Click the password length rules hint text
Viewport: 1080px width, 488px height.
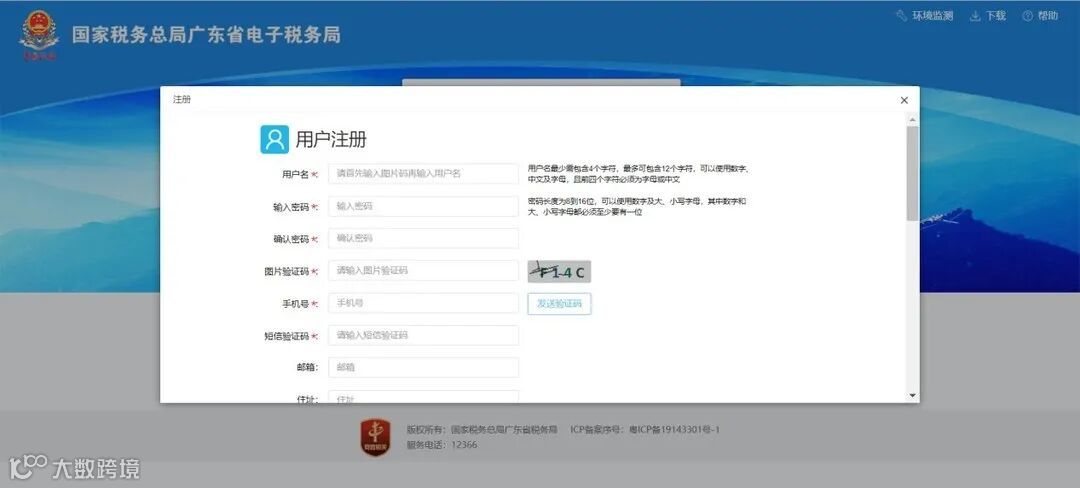click(x=637, y=206)
